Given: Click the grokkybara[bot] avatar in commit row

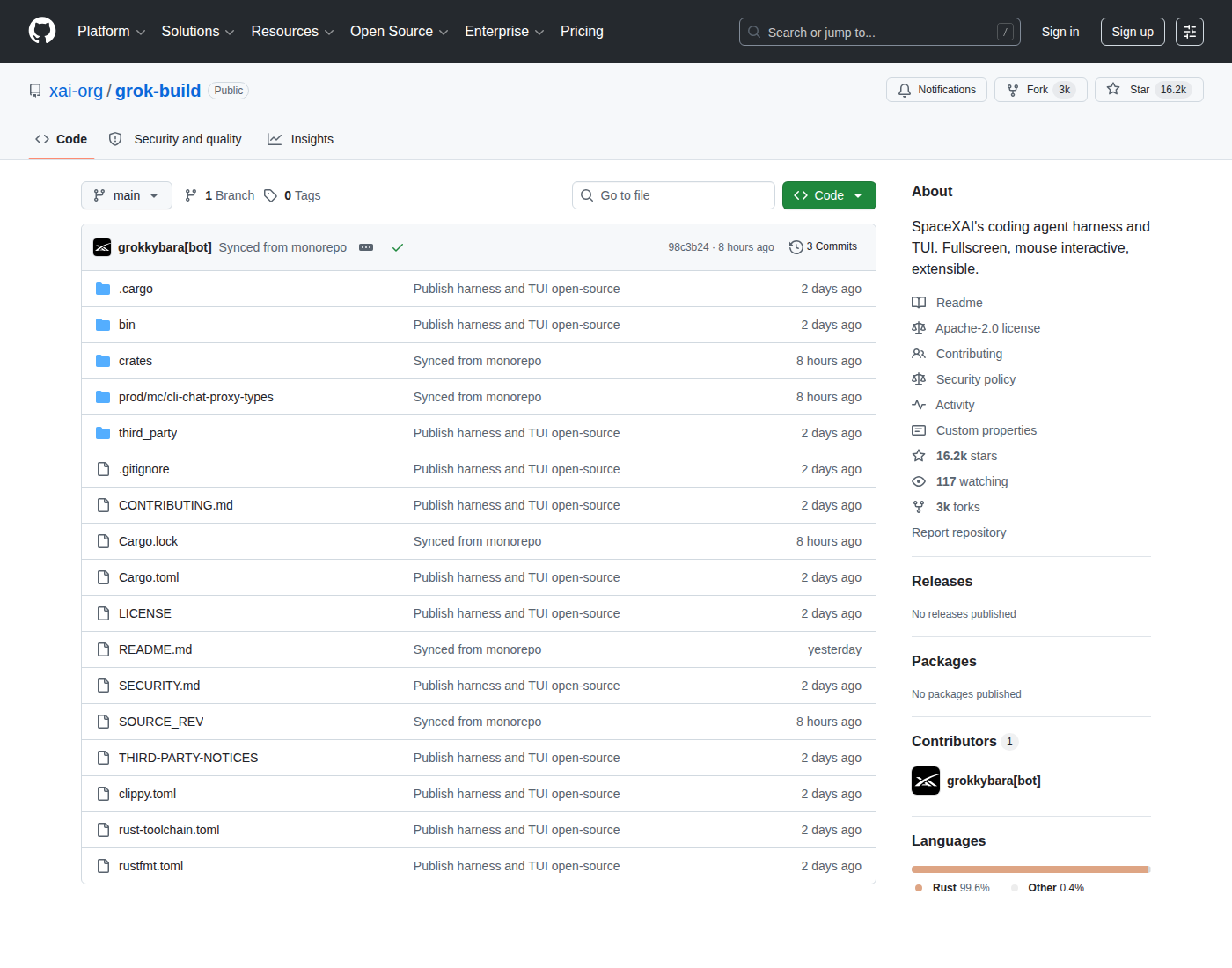Looking at the screenshot, I should click(x=102, y=247).
